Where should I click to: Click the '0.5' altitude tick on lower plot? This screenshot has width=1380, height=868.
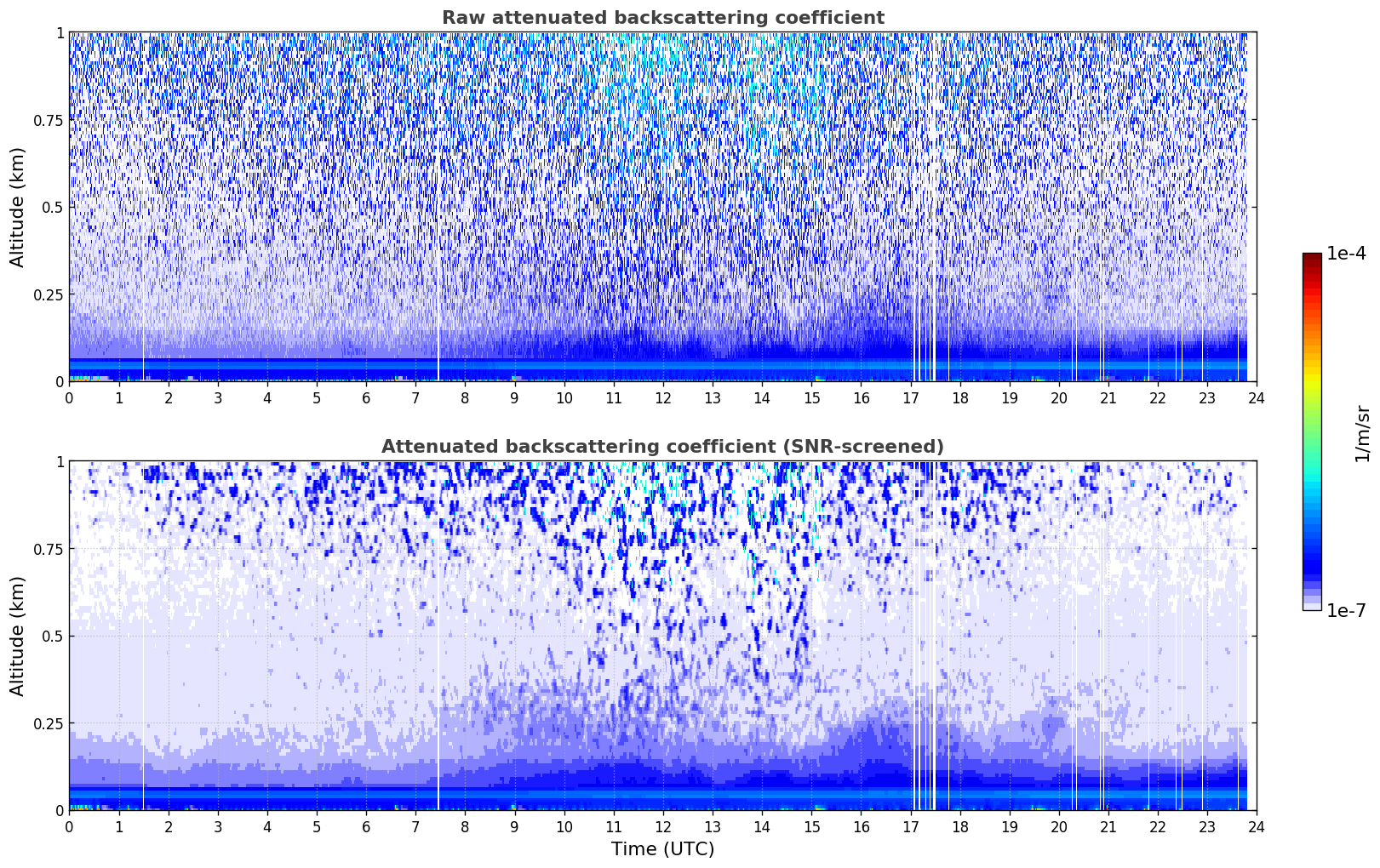tap(53, 636)
